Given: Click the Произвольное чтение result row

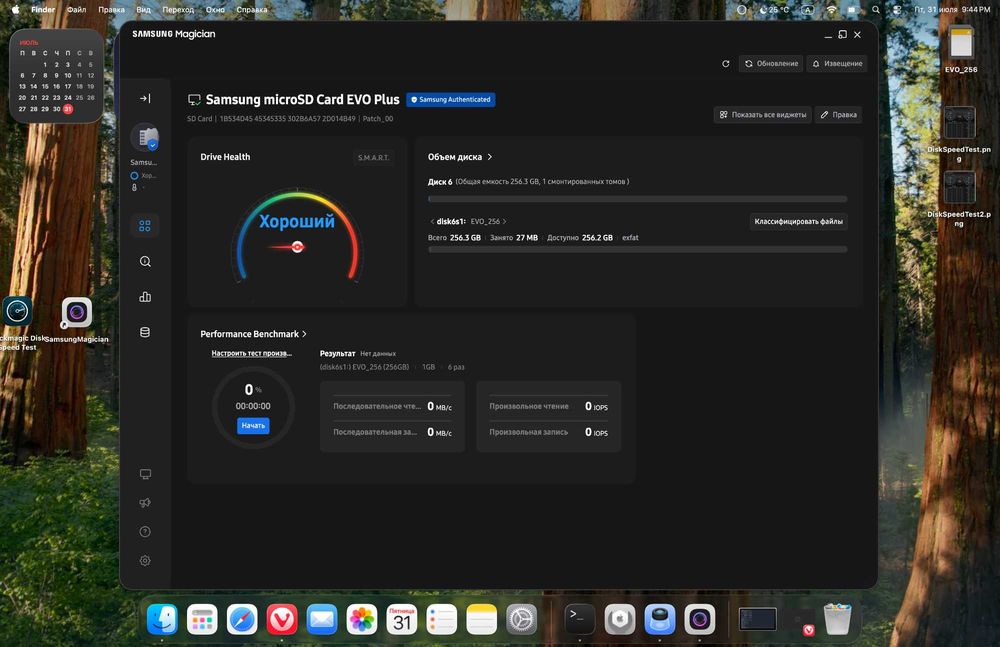Looking at the screenshot, I should pyautogui.click(x=548, y=406).
